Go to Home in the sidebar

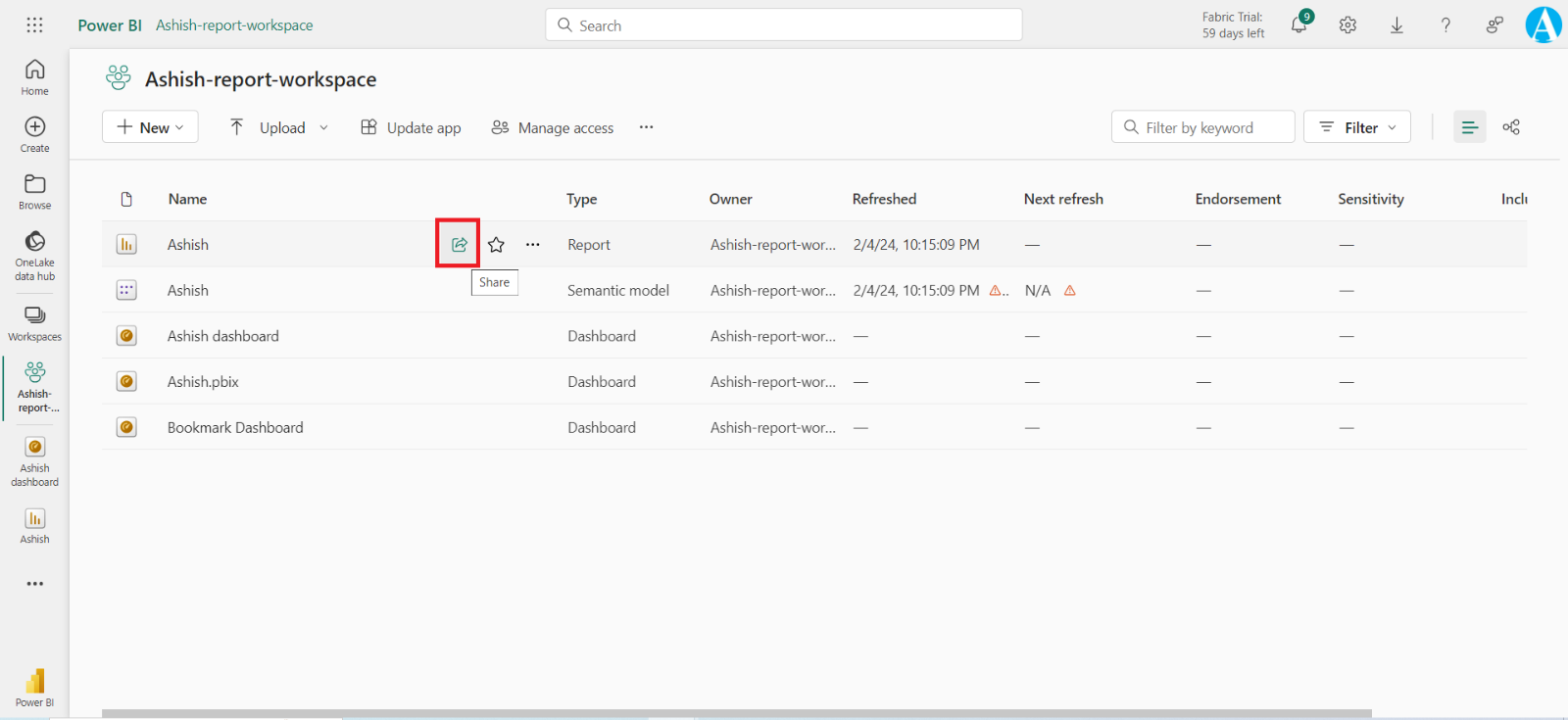click(34, 76)
